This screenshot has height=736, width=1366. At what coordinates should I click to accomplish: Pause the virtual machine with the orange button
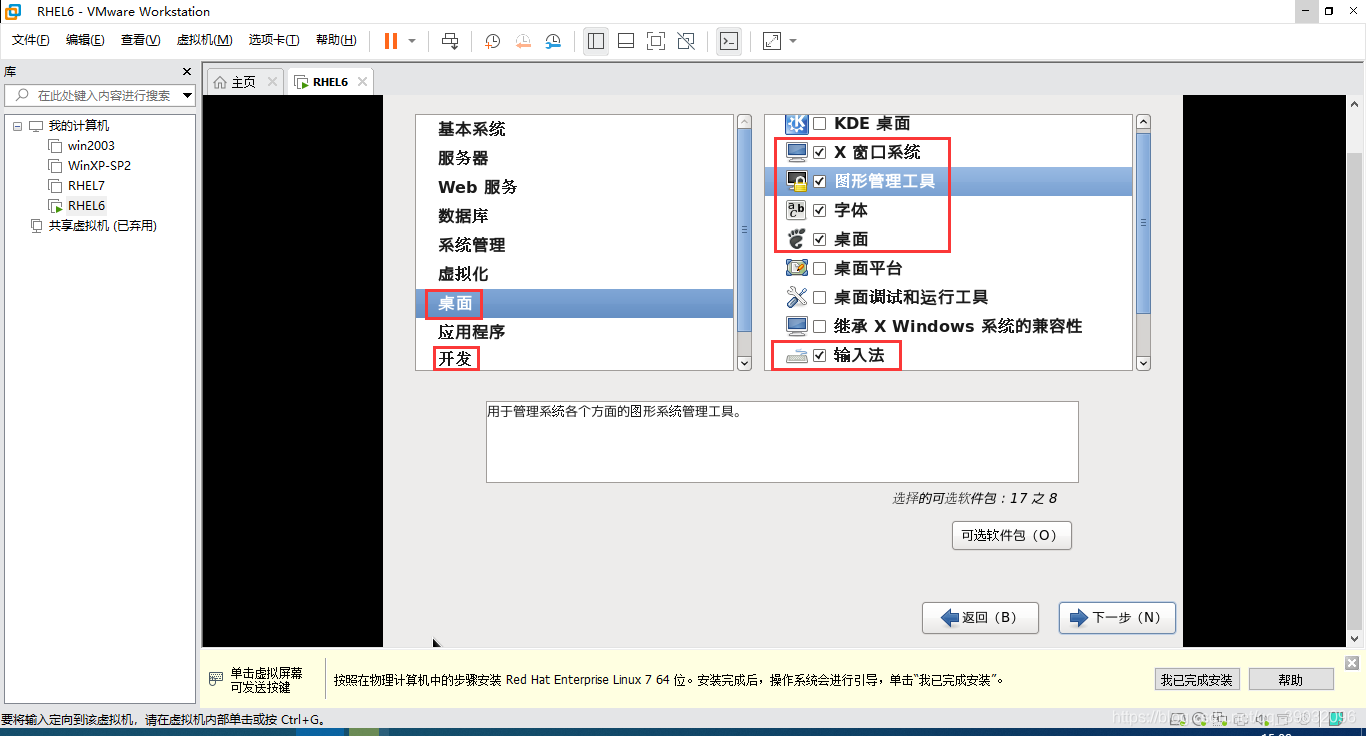391,41
